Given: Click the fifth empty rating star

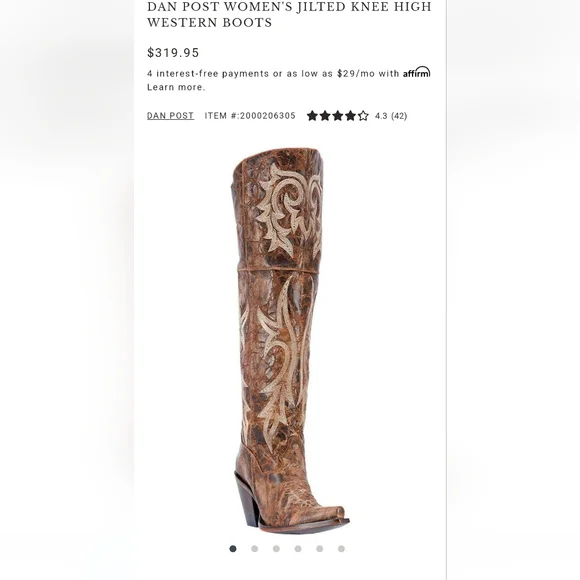Looking at the screenshot, I should click(363, 116).
